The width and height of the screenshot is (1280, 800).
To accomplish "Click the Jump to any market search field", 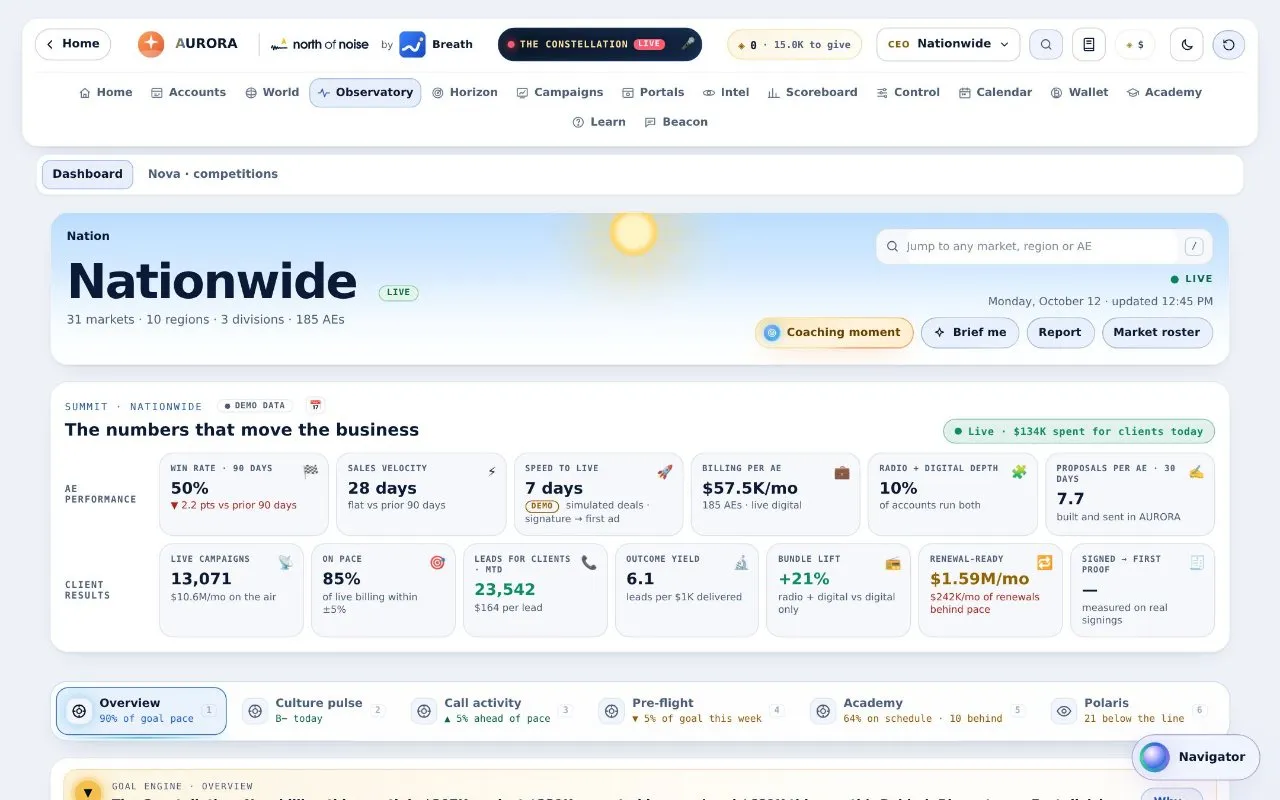I will (1041, 247).
